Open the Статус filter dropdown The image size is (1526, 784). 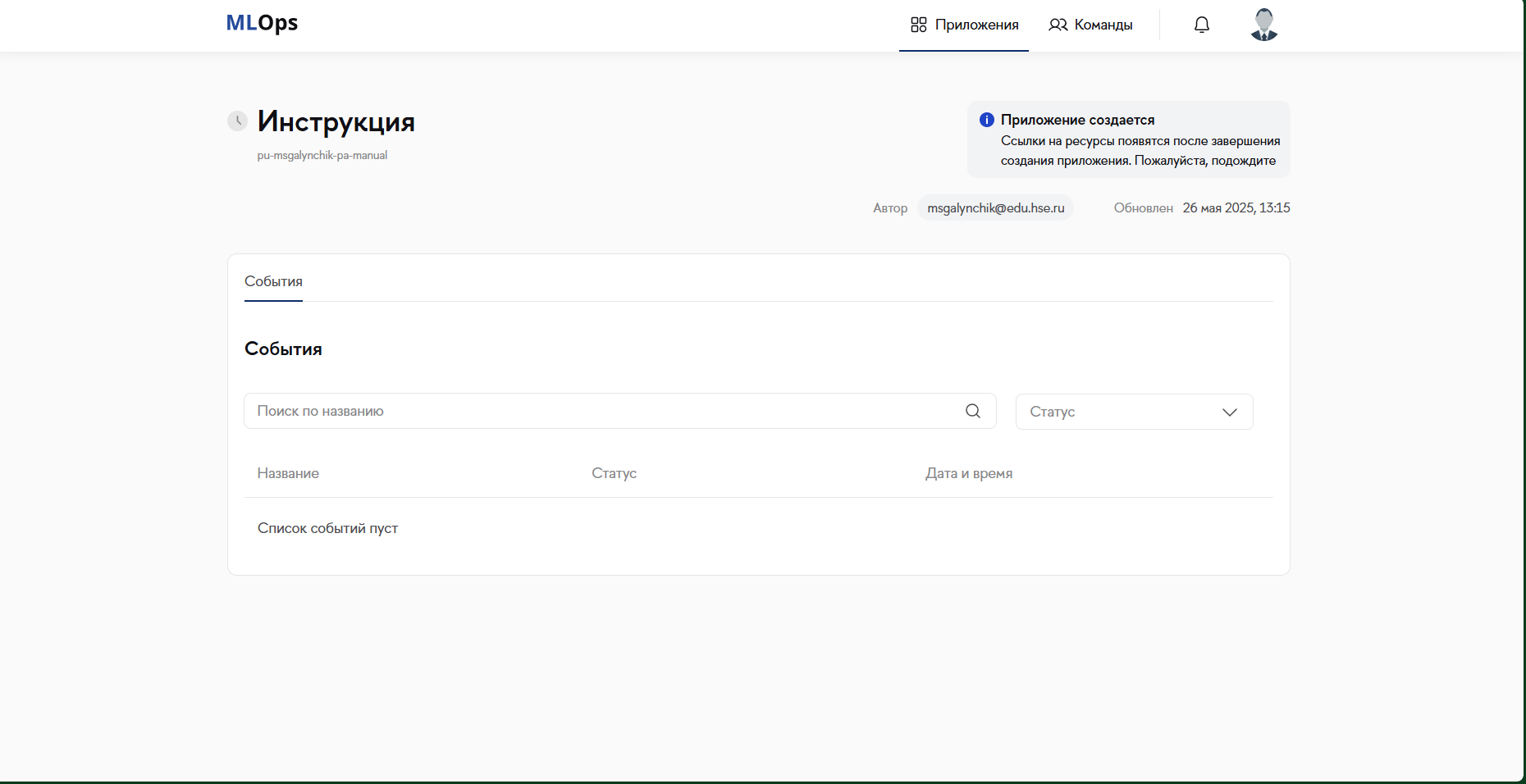coord(1124,412)
